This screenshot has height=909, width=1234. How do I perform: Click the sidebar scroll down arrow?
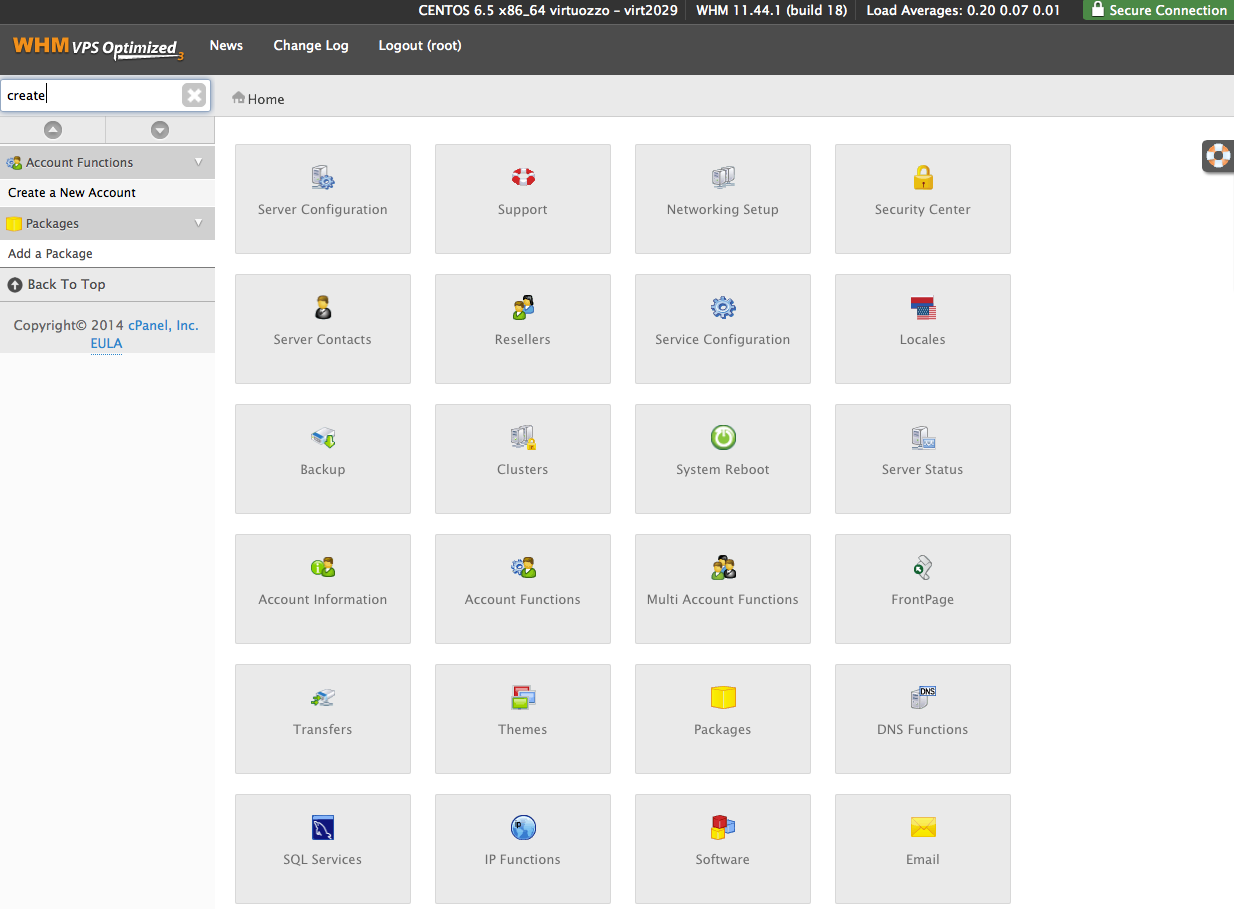(x=160, y=130)
